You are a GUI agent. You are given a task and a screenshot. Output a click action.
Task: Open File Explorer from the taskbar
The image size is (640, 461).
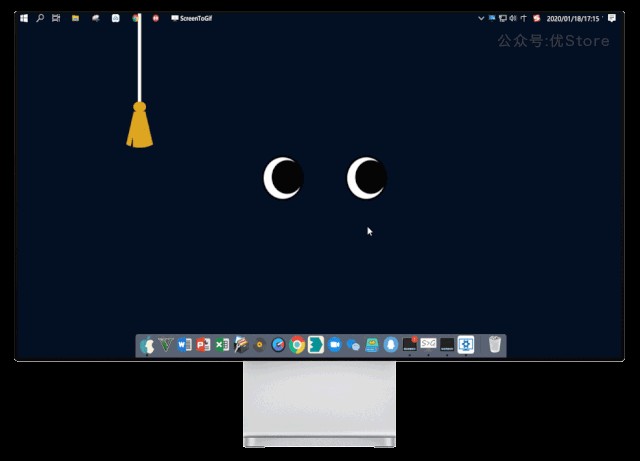pyautogui.click(x=75, y=18)
